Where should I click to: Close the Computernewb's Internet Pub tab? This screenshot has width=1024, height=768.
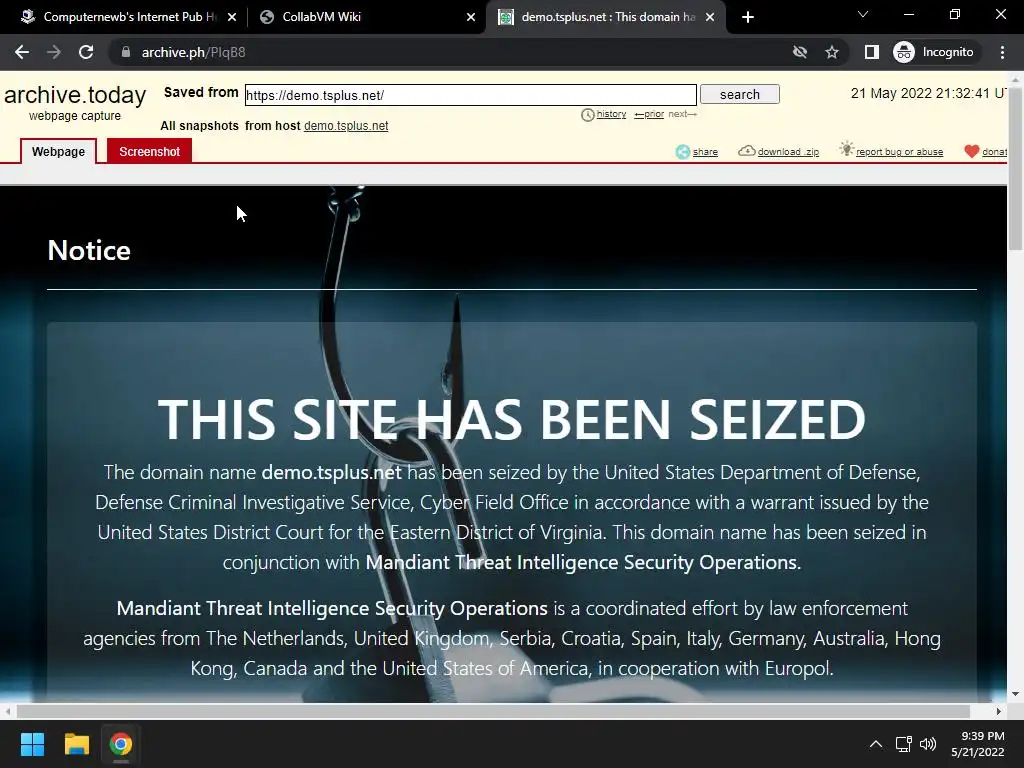coord(232,17)
